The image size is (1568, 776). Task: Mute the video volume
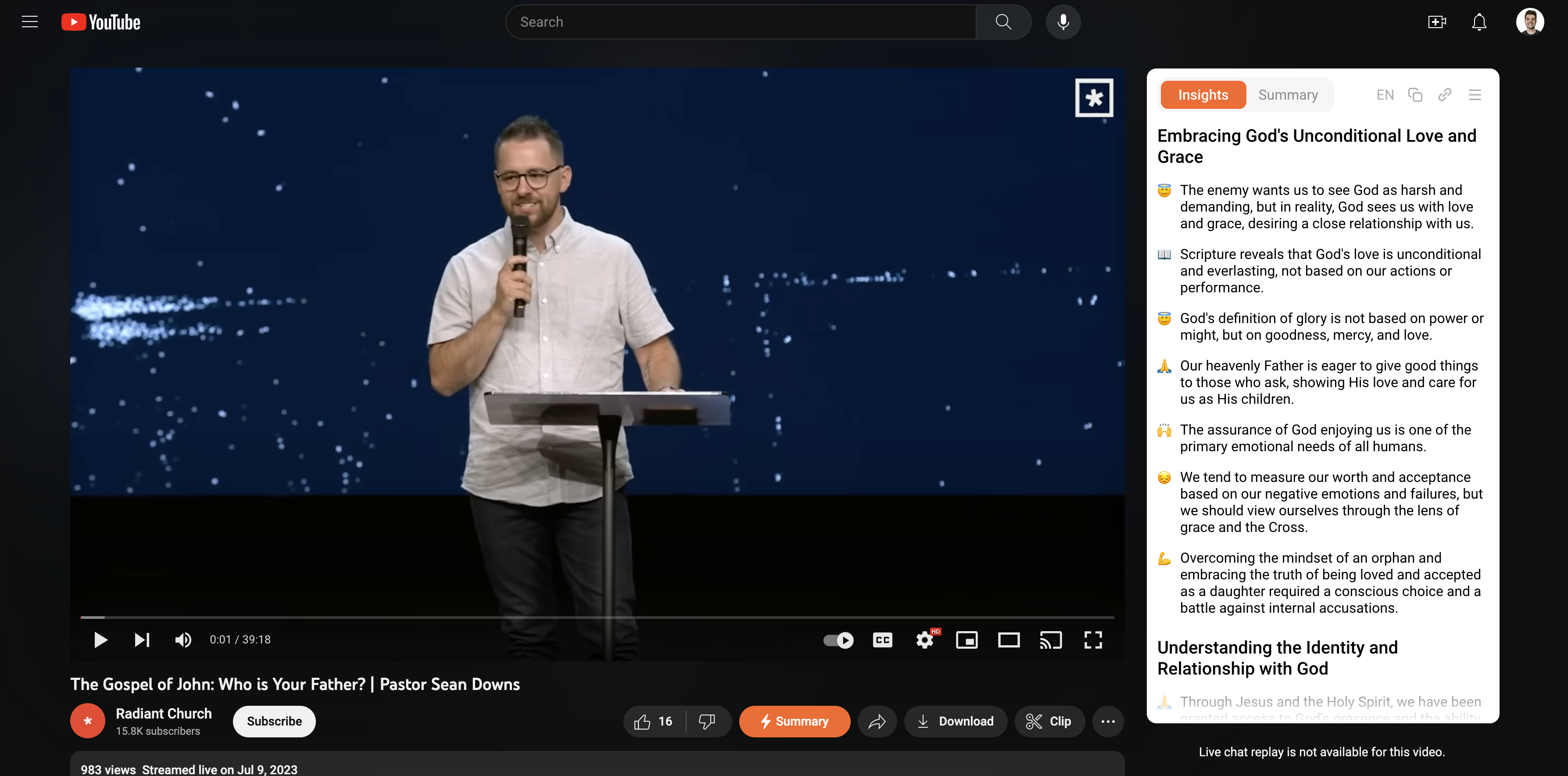tap(183, 639)
